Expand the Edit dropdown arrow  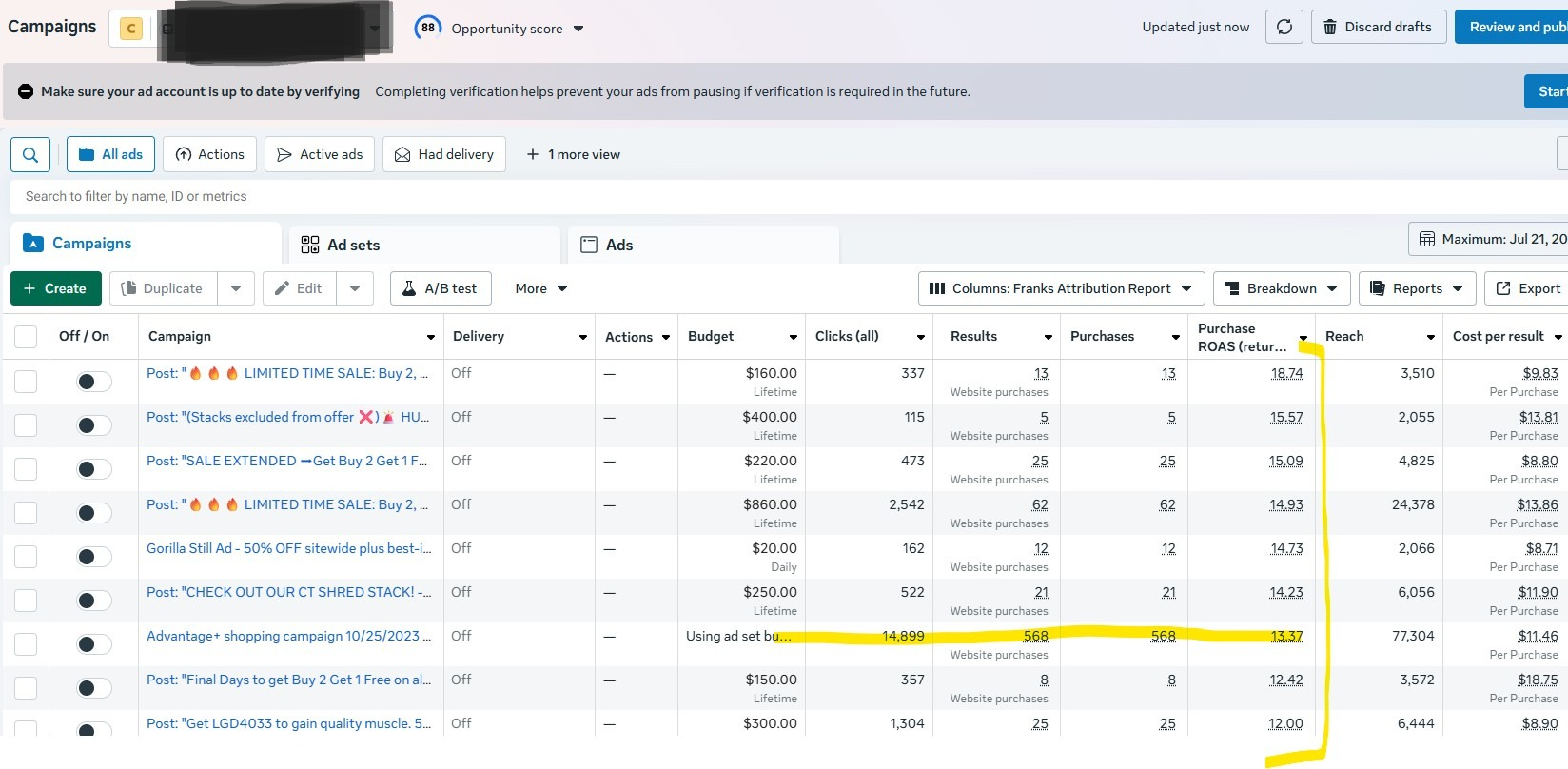coord(355,288)
